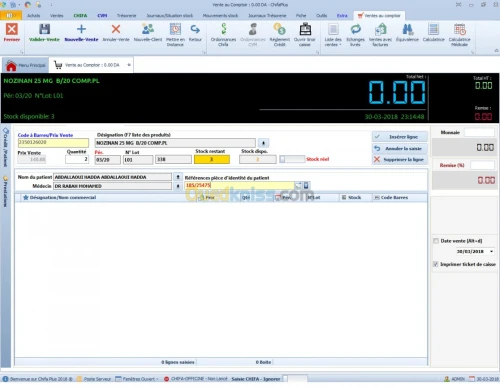Click the Menu Principal home icon
The height and width of the screenshot is (388, 500).
tap(11, 66)
